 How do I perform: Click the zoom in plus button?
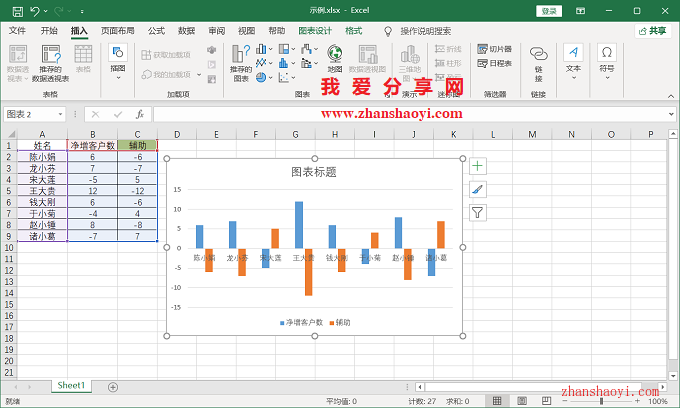point(637,401)
